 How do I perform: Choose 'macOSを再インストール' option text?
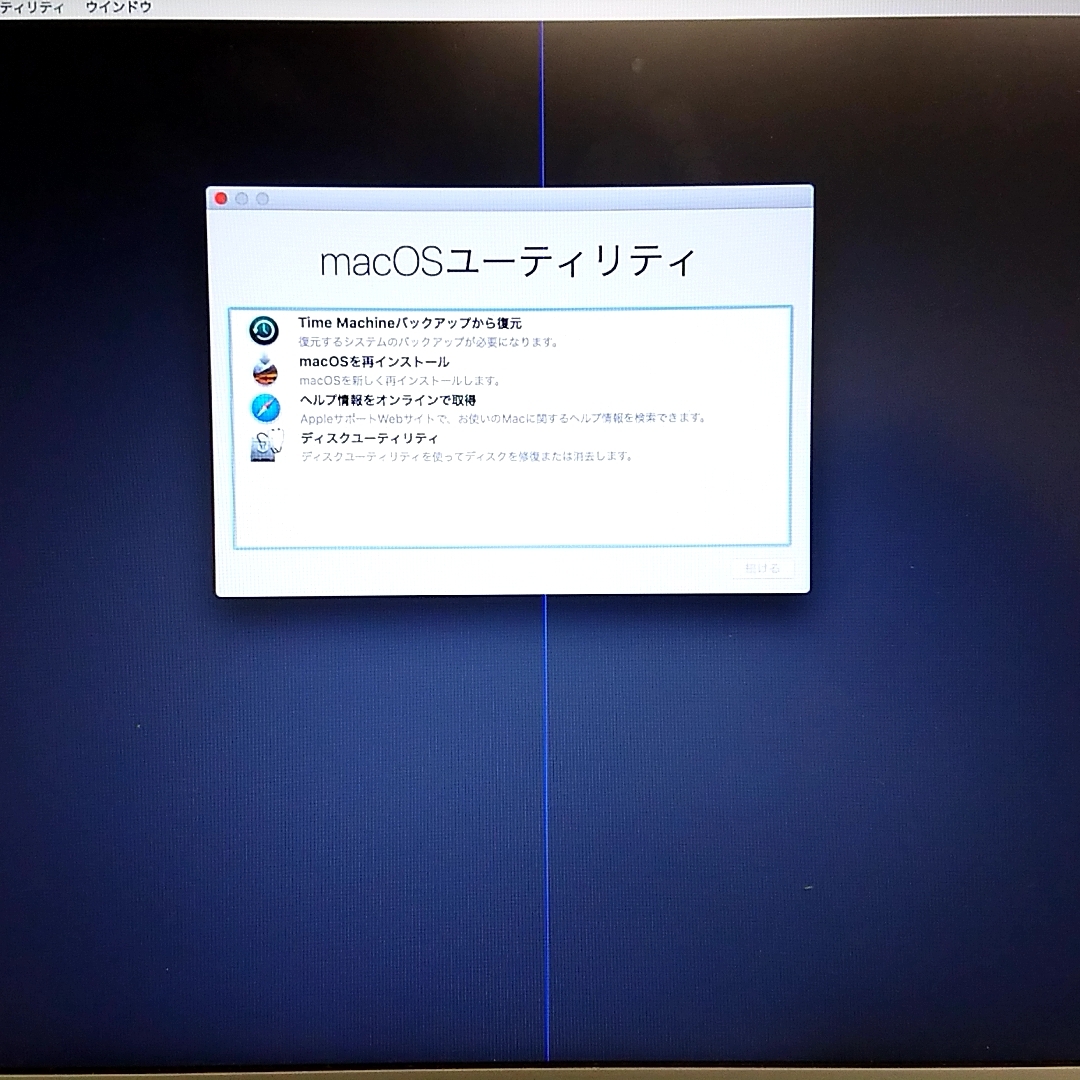pyautogui.click(x=374, y=362)
